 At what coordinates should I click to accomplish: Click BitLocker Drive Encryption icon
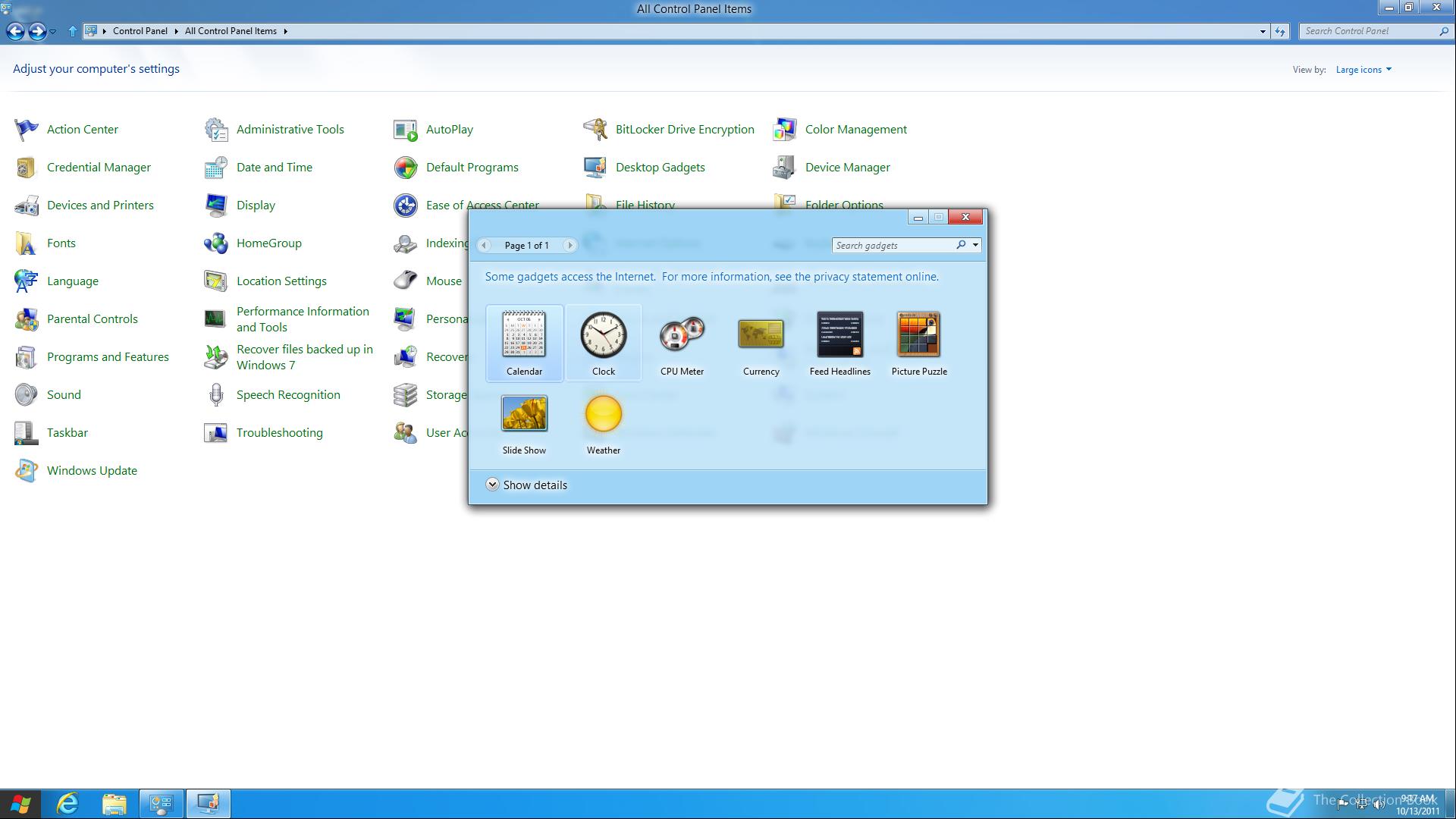click(595, 130)
